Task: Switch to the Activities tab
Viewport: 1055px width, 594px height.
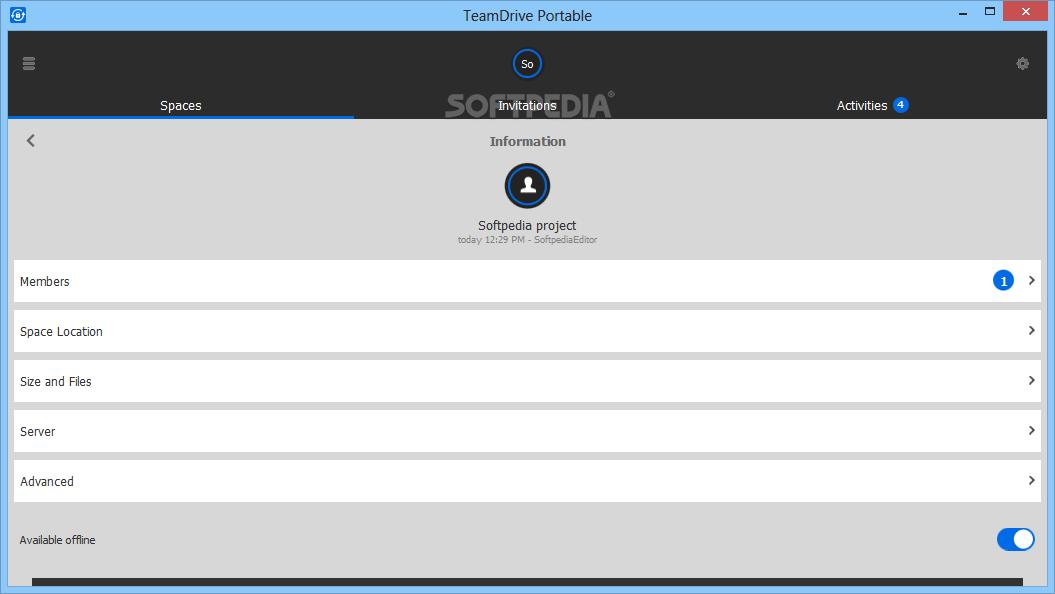Action: pyautogui.click(x=873, y=106)
